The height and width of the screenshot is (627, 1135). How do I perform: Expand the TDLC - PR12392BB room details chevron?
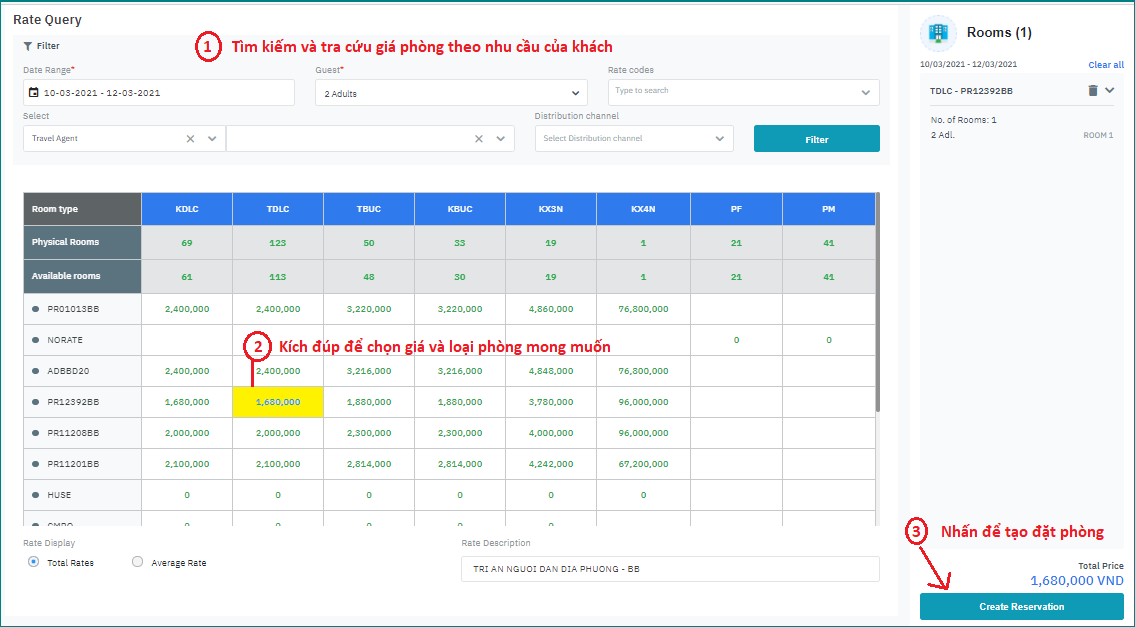[x=1110, y=90]
